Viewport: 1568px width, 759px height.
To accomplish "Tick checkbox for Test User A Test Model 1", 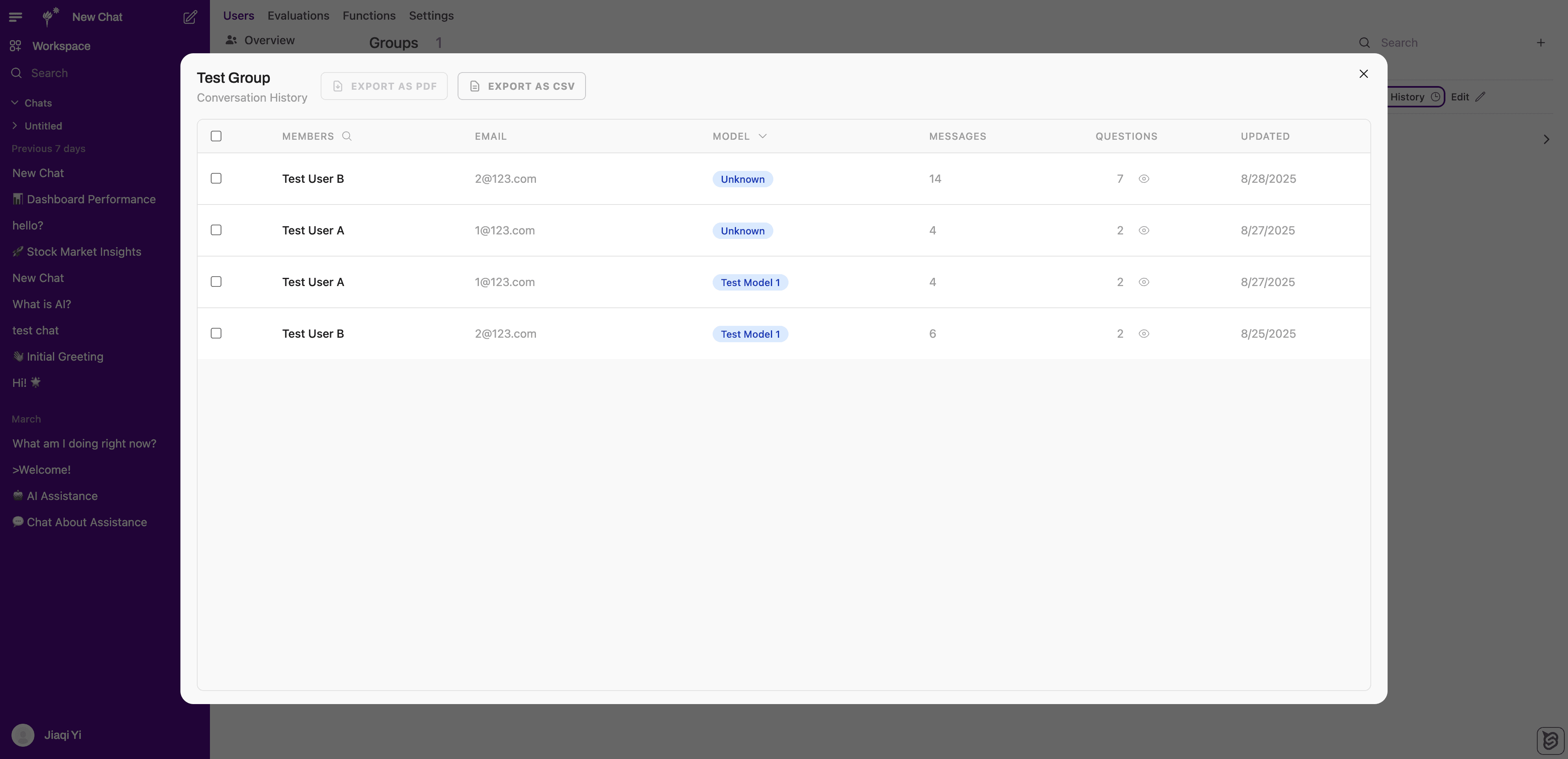I will click(216, 282).
